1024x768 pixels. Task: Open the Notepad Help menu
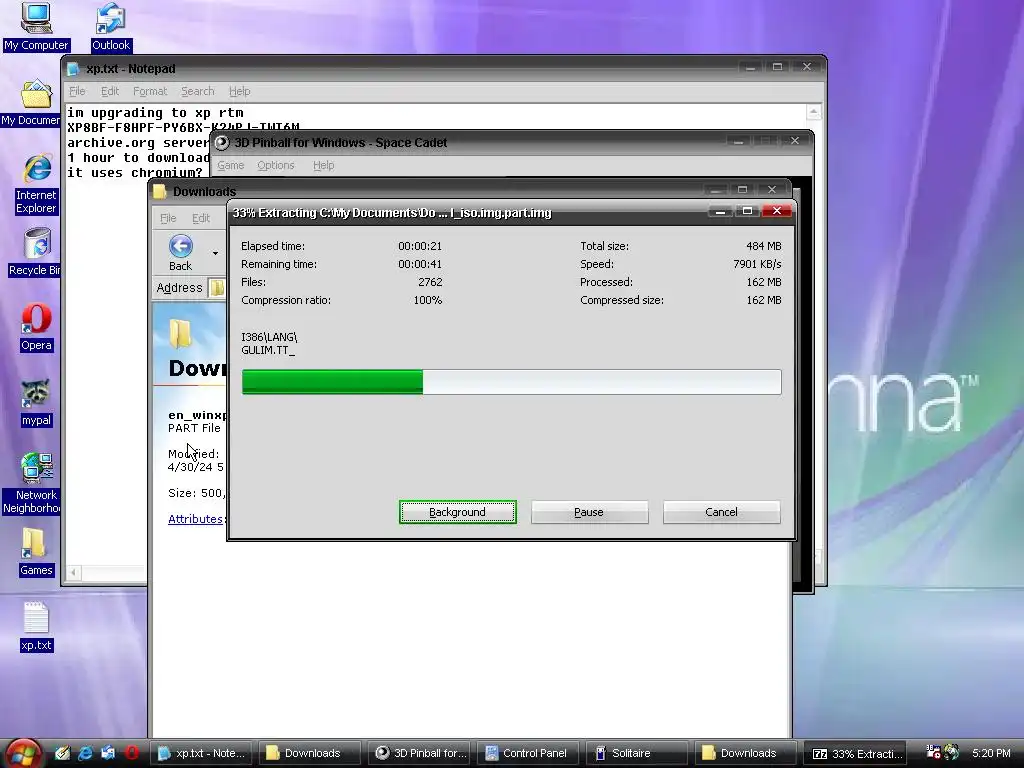pos(240,91)
